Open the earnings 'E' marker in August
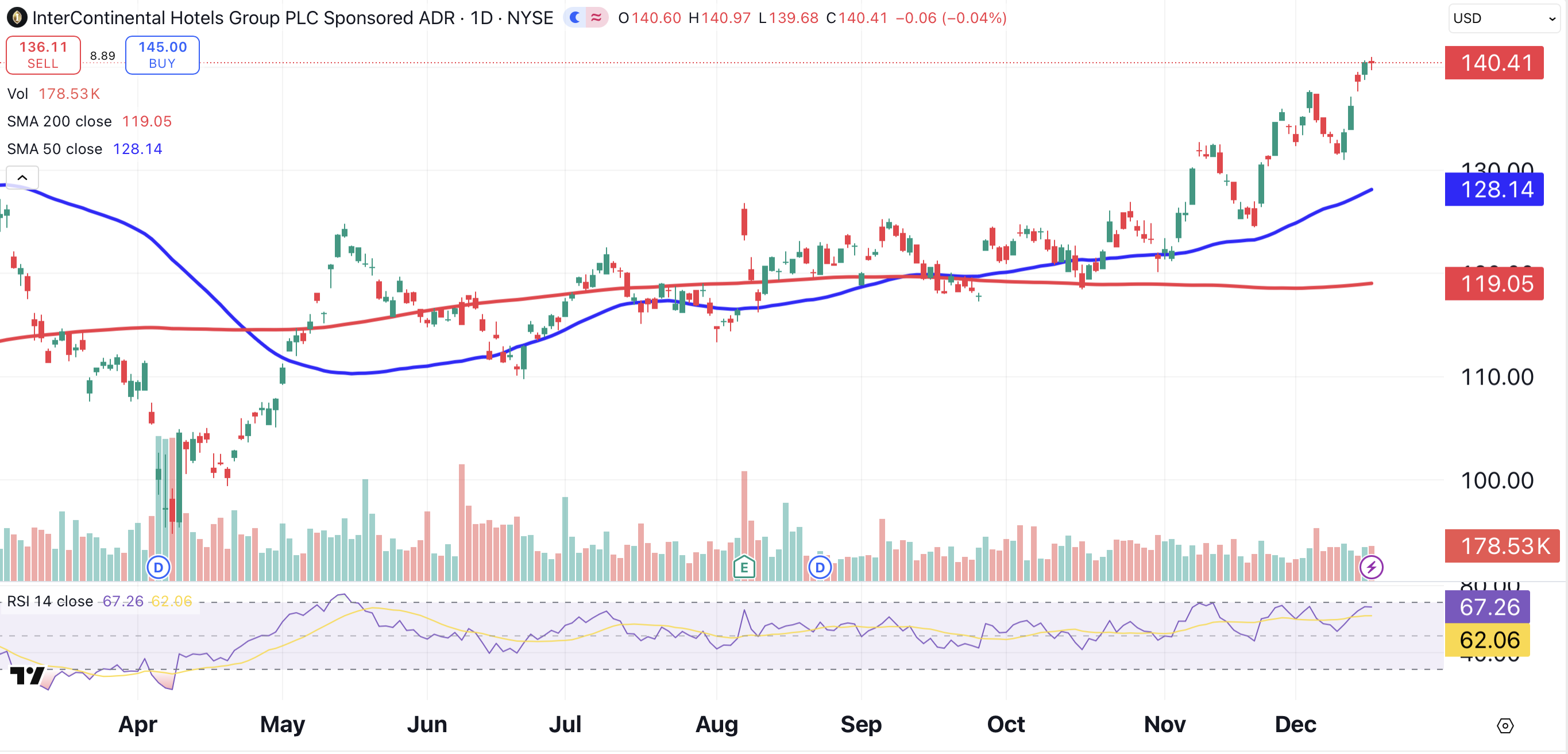 tap(744, 568)
